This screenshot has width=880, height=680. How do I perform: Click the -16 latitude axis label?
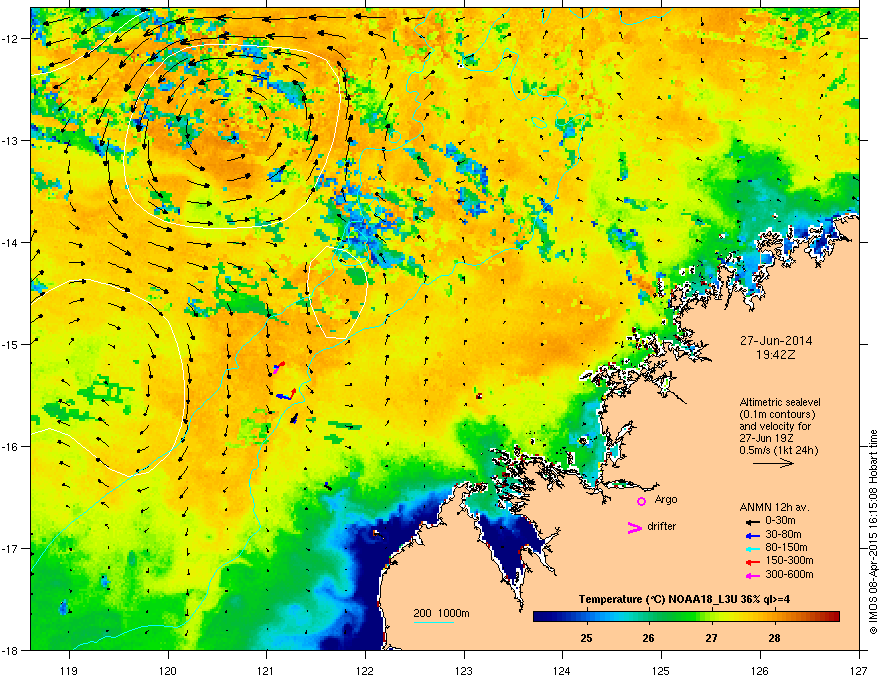click(11, 447)
